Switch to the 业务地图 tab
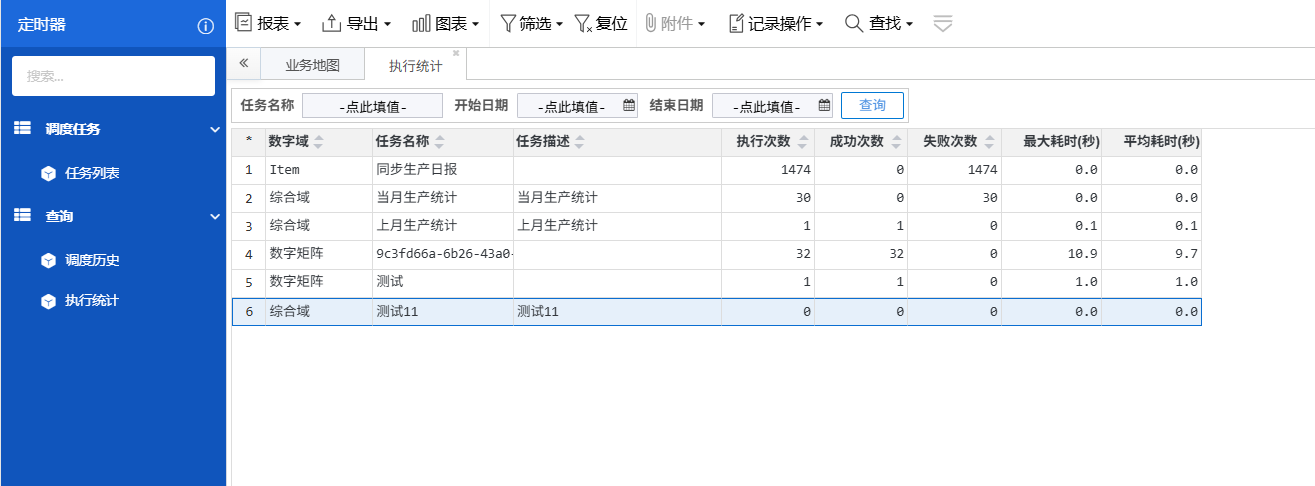The height and width of the screenshot is (486, 1315). click(x=312, y=65)
